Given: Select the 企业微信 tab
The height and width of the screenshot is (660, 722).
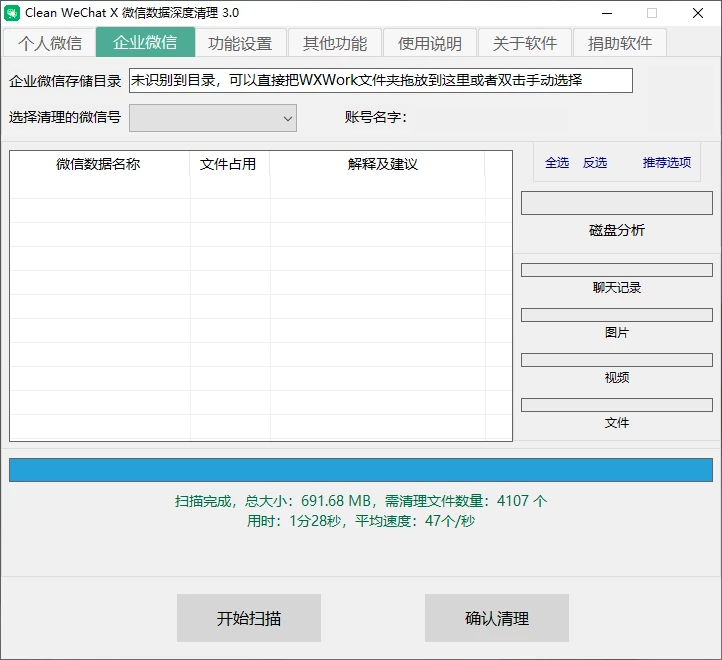Looking at the screenshot, I should [145, 43].
